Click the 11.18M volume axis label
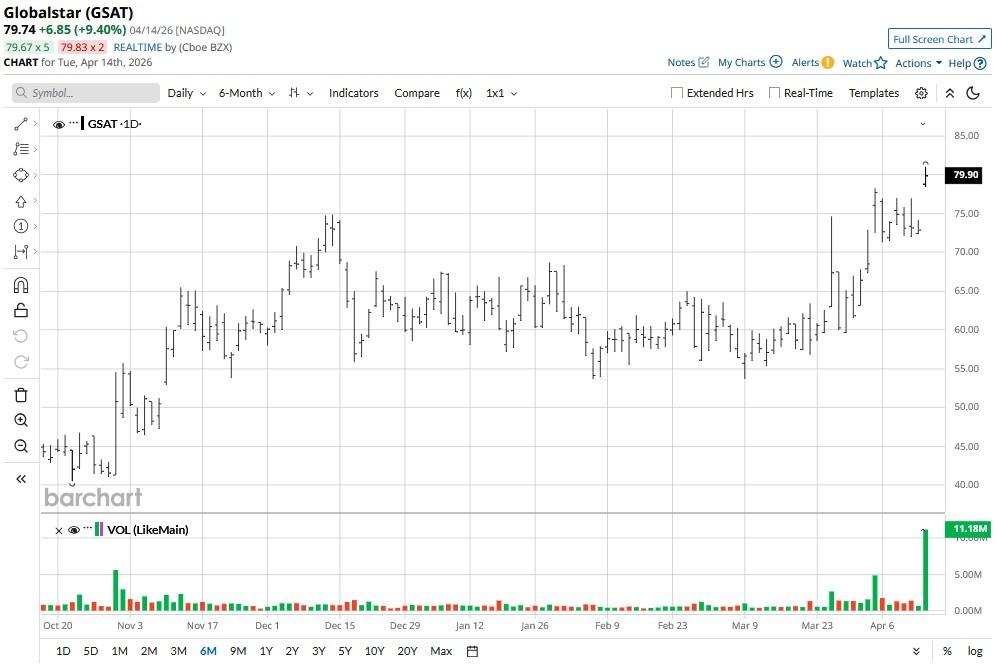The width and height of the screenshot is (998, 670). [969, 529]
